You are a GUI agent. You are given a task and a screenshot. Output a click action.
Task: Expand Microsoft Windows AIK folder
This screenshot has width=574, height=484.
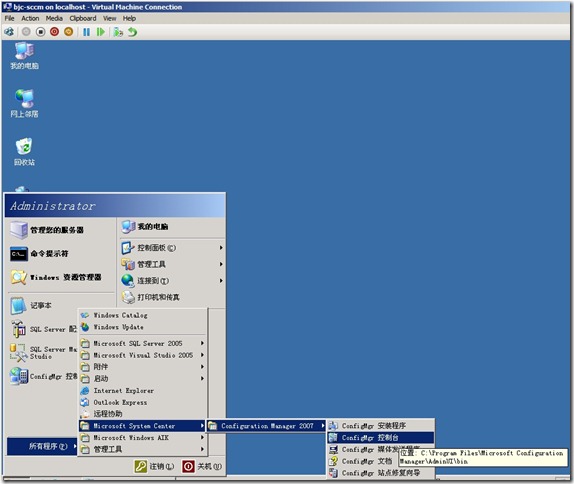pos(143,438)
